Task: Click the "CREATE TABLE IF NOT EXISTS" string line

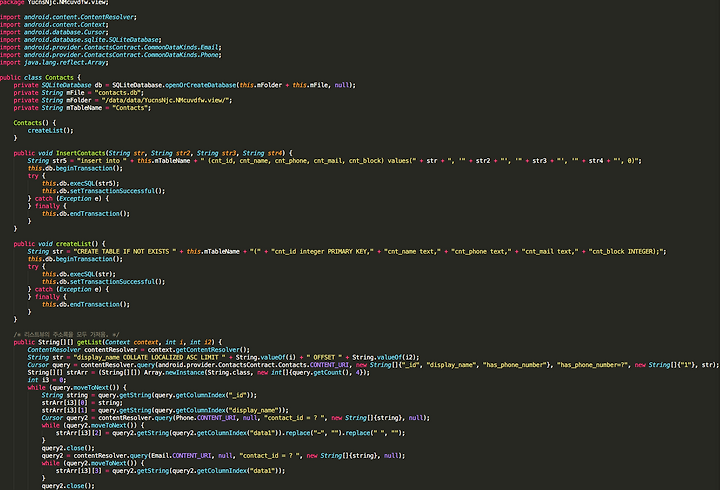Action: click(x=347, y=252)
